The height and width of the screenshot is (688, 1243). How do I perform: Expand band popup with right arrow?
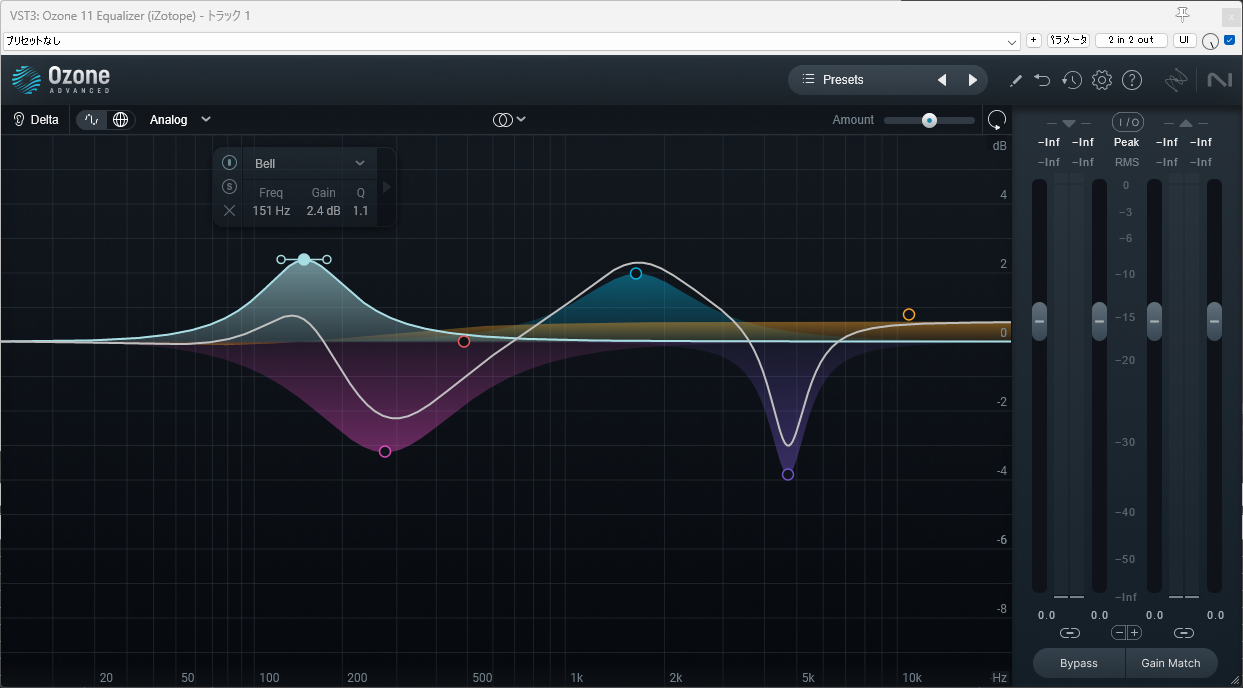pos(387,186)
